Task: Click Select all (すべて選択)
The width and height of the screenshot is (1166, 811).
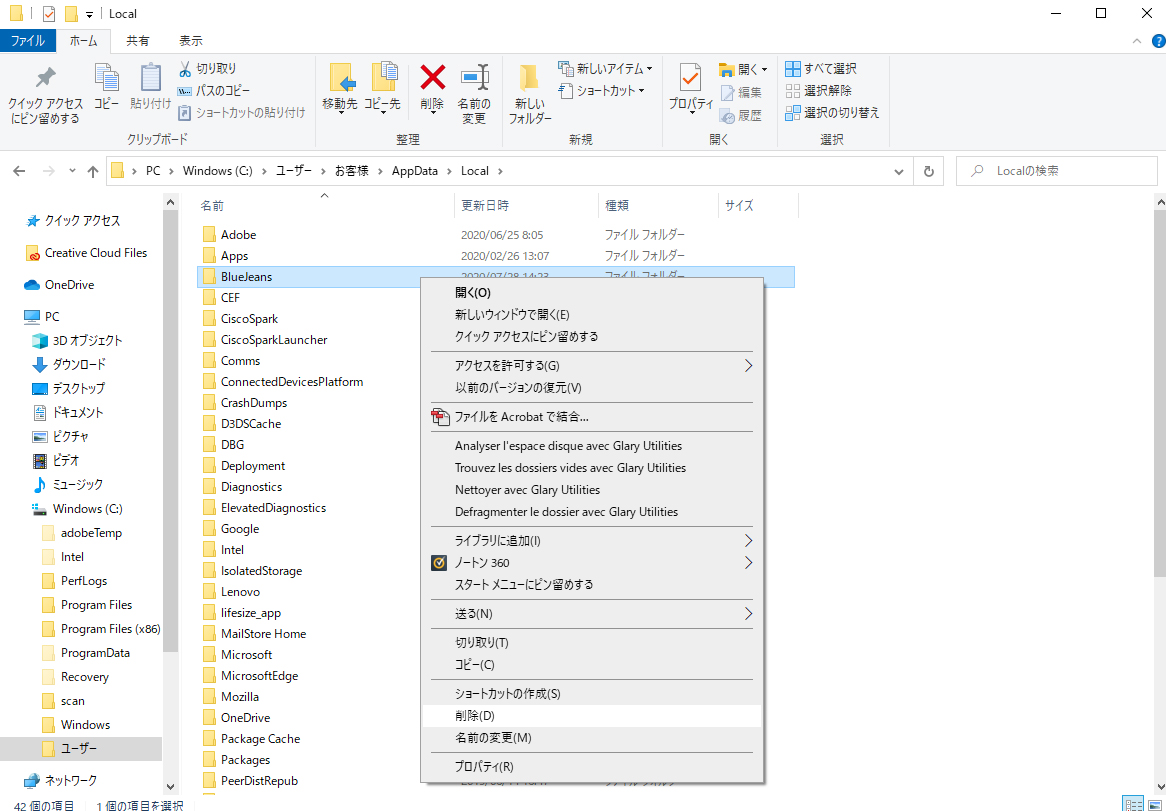Action: click(x=821, y=68)
